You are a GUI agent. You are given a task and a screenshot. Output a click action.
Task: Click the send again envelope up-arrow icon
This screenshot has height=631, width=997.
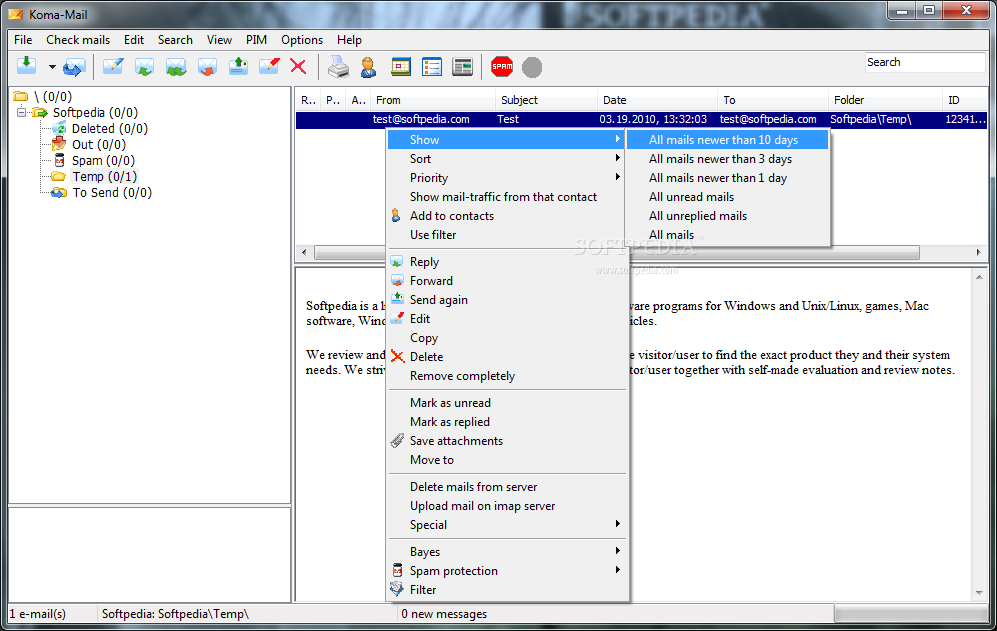click(238, 66)
